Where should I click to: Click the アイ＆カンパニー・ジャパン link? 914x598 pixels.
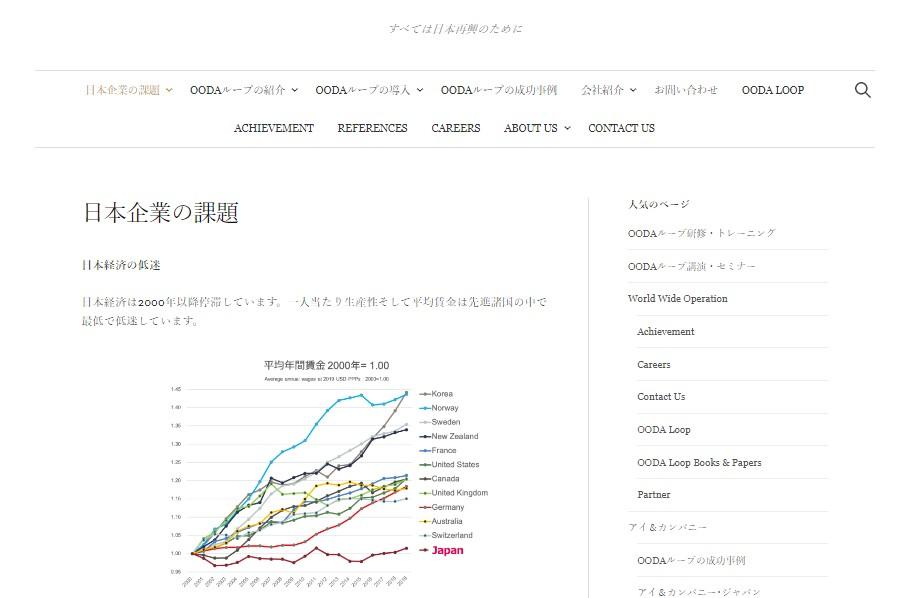[700, 592]
